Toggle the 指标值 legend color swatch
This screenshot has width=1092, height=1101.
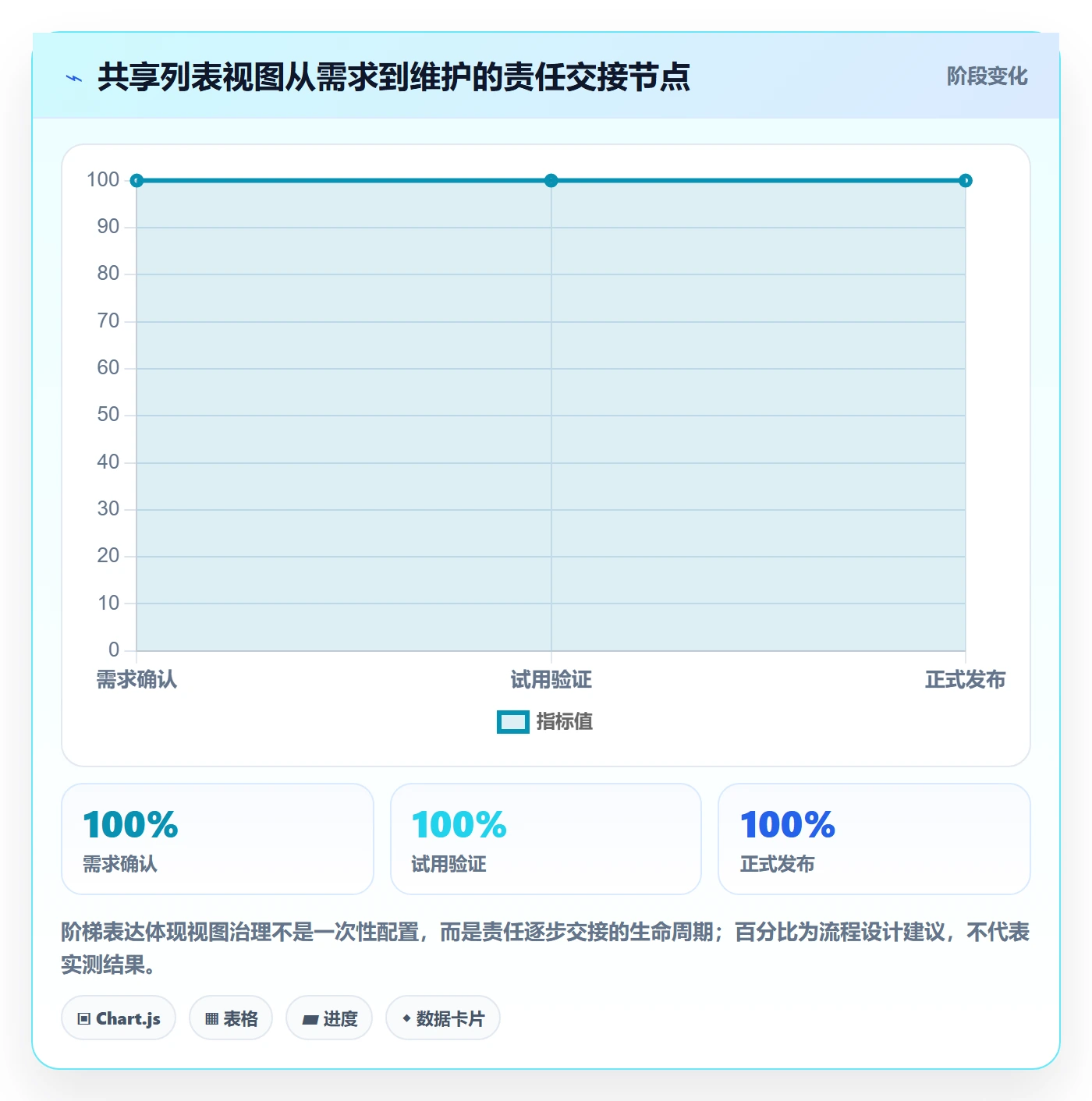pyautogui.click(x=513, y=722)
